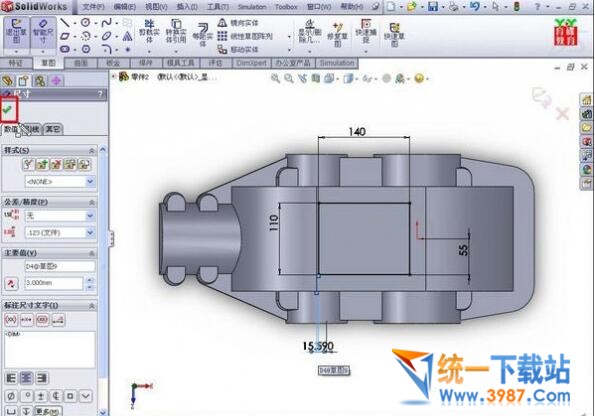Select the Line sketch tool
The height and width of the screenshot is (416, 595).
coord(65,23)
